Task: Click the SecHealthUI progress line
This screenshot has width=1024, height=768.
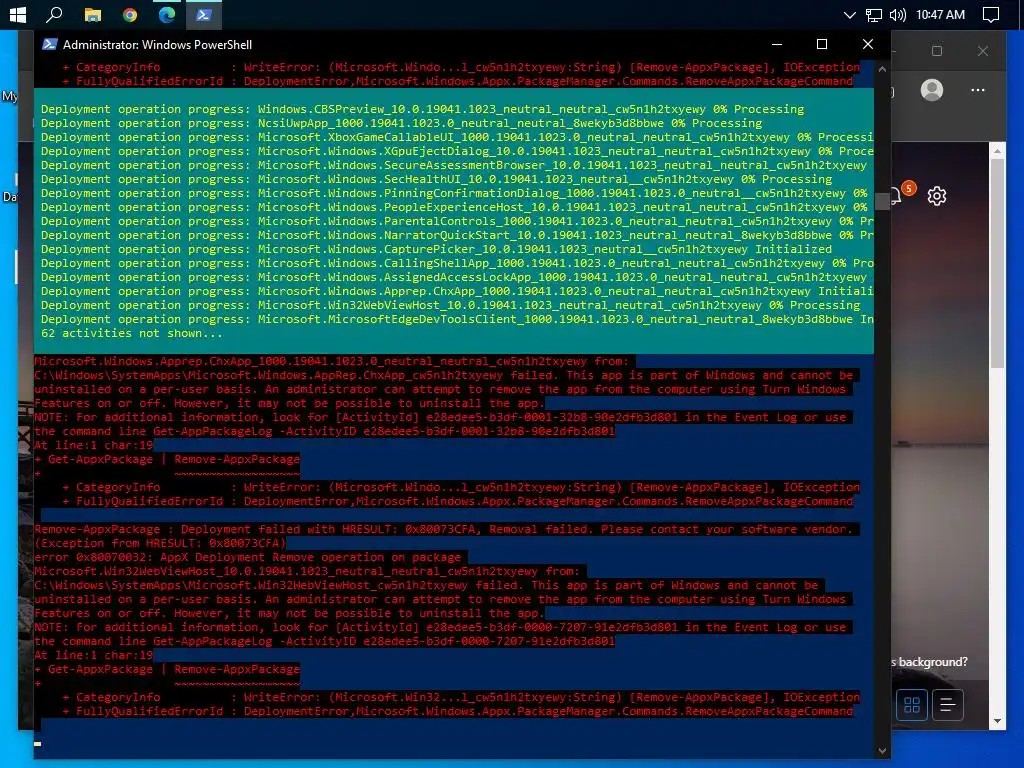Action: [436, 179]
